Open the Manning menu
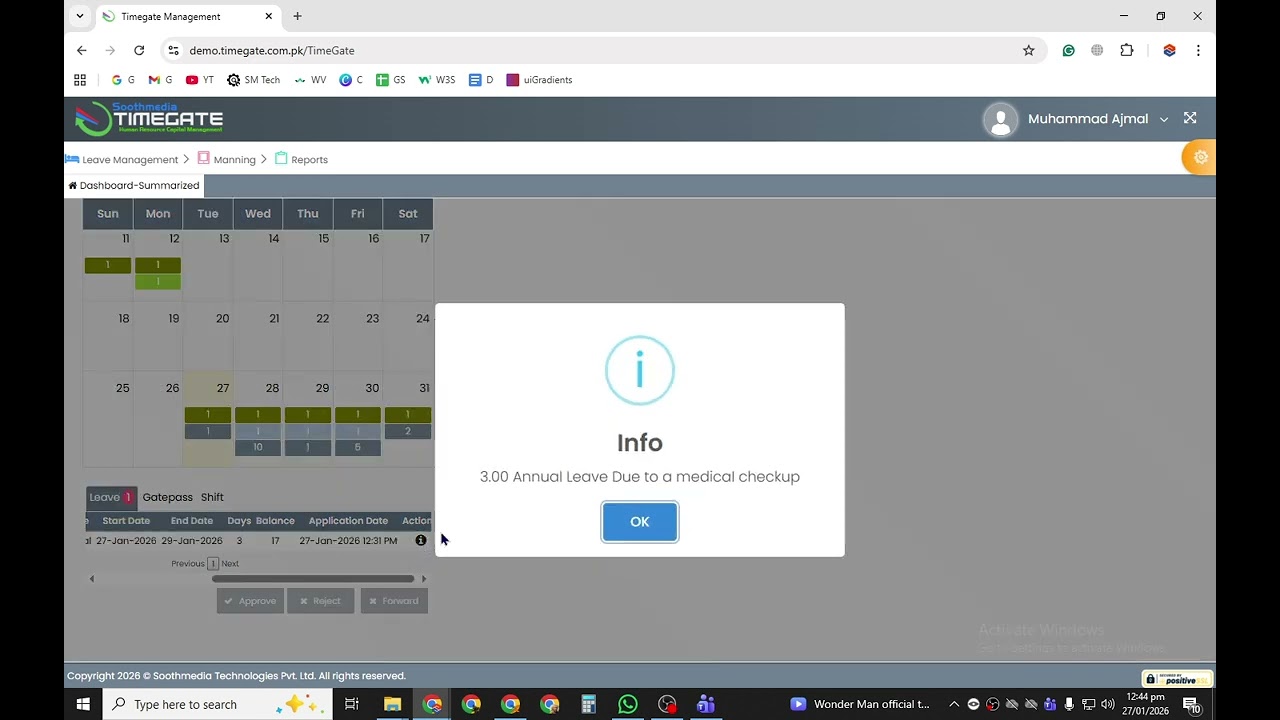The height and width of the screenshot is (720, 1280). pos(226,159)
